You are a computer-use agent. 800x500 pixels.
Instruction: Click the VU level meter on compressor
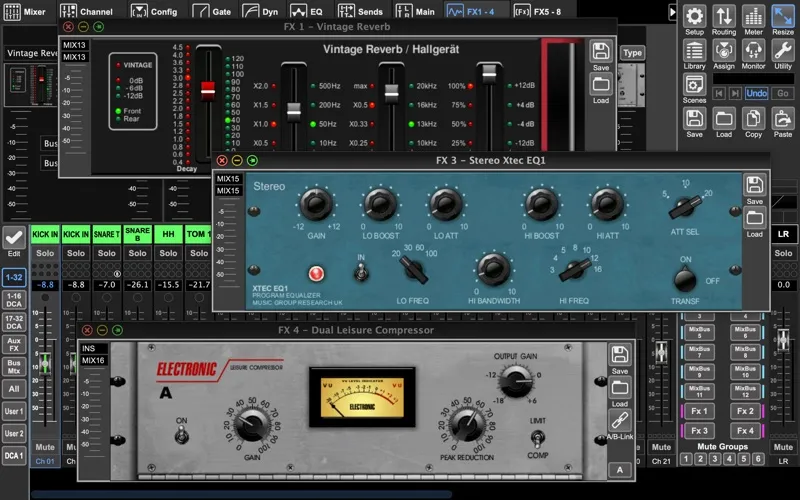point(362,397)
